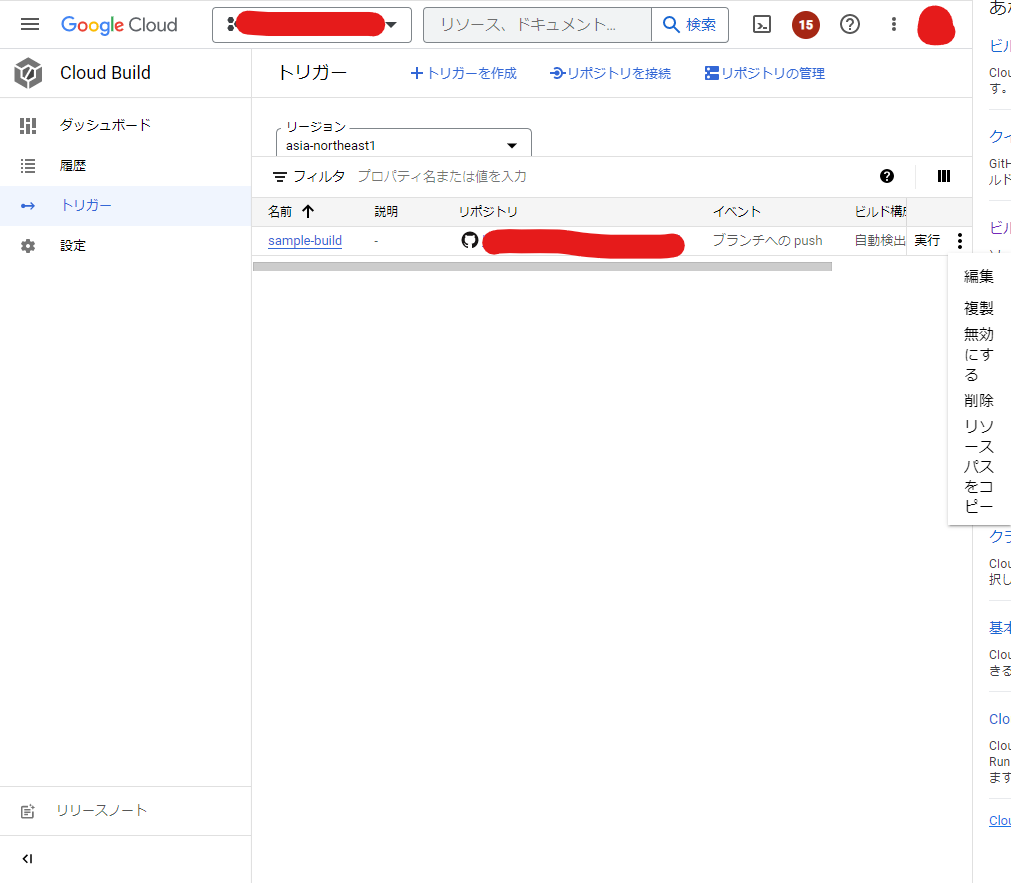The image size is (1011, 883).
Task: Open the project selector dropdown
Action: pos(311,25)
